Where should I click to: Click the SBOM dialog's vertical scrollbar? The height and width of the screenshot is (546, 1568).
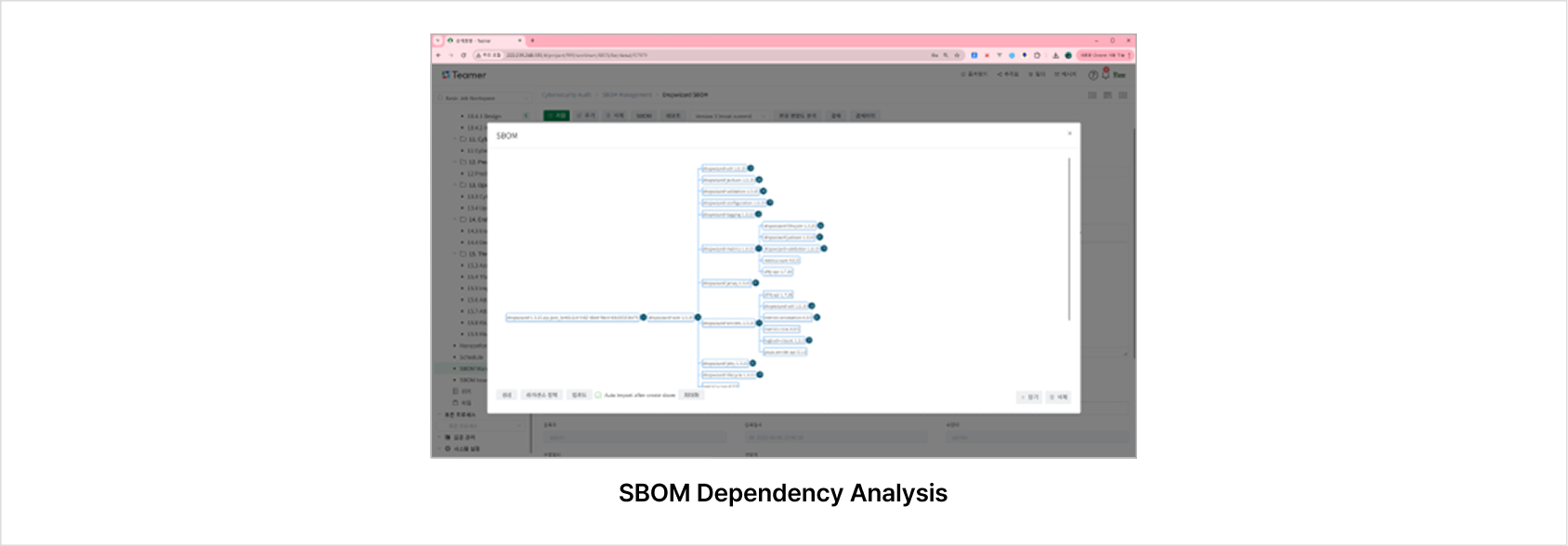click(x=1069, y=239)
